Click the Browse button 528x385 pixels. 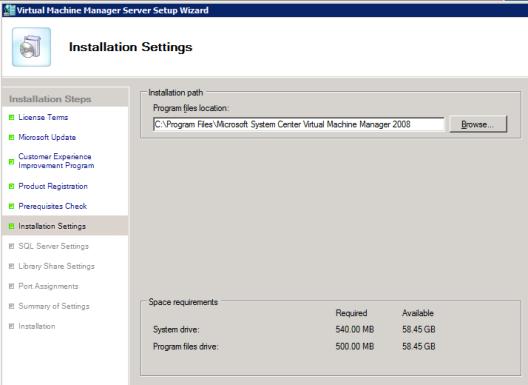478,124
